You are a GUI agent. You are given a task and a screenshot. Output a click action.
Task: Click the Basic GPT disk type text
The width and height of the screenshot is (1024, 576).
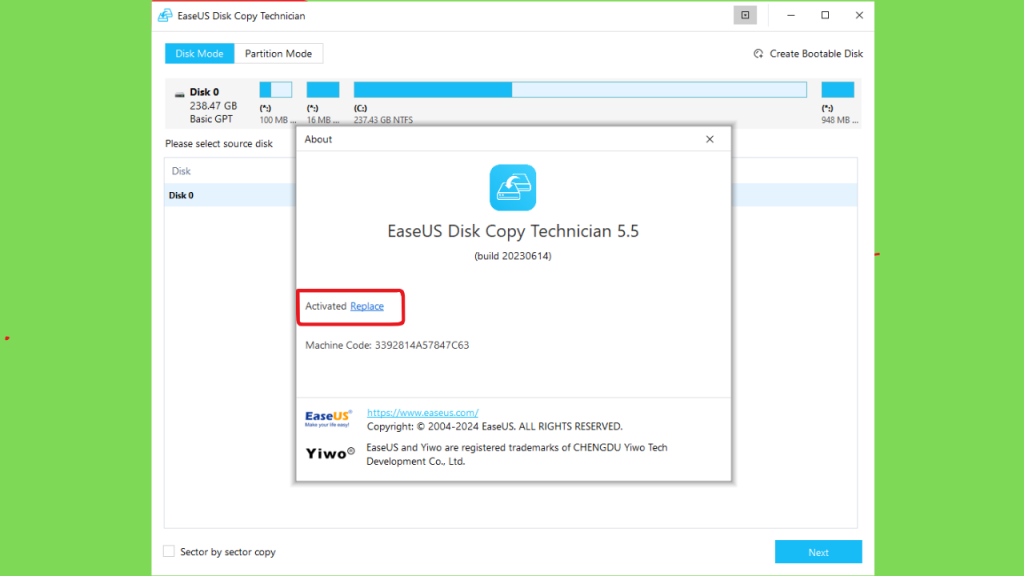click(x=211, y=119)
